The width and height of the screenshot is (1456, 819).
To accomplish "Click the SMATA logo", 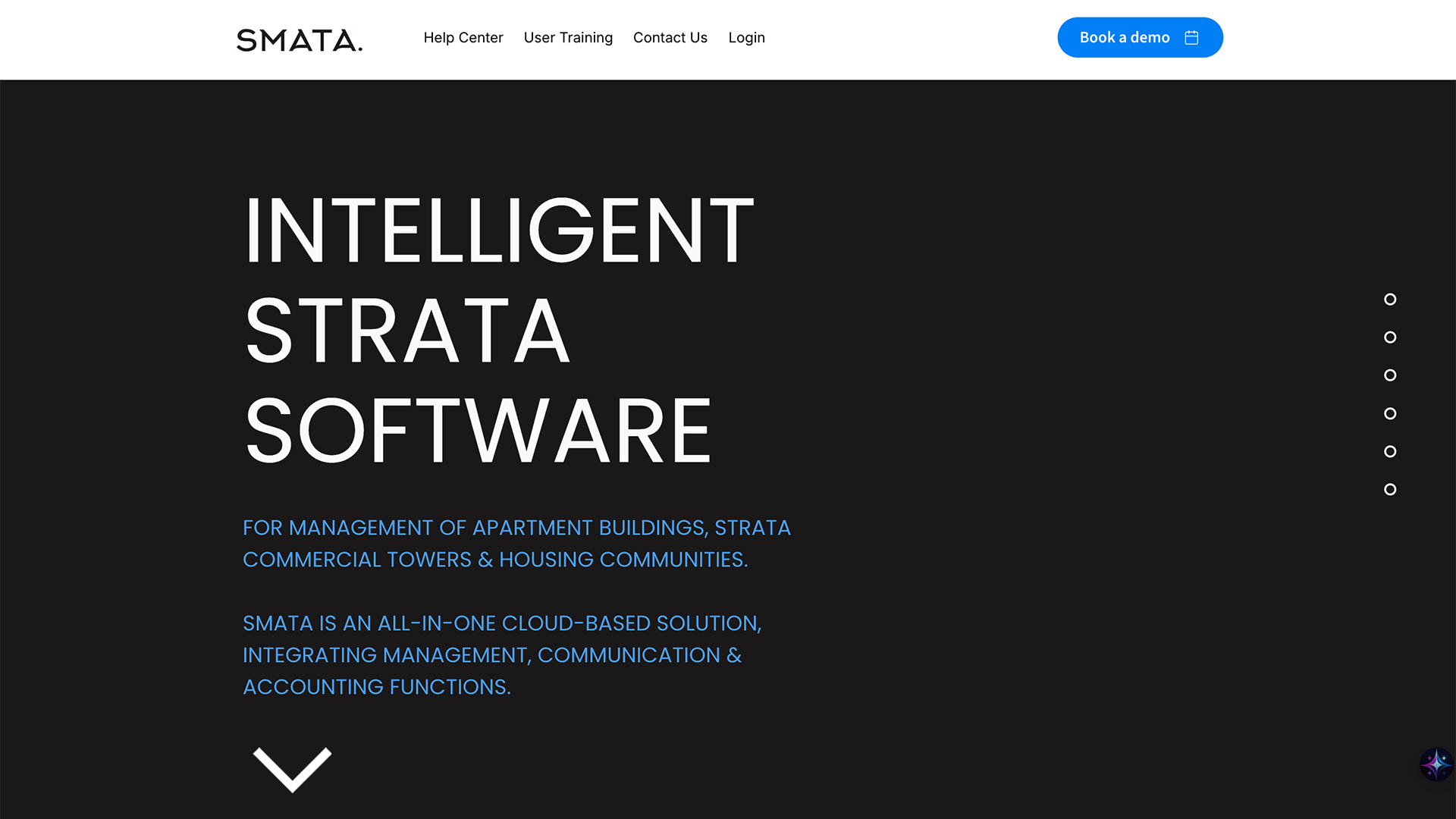I will [x=300, y=39].
